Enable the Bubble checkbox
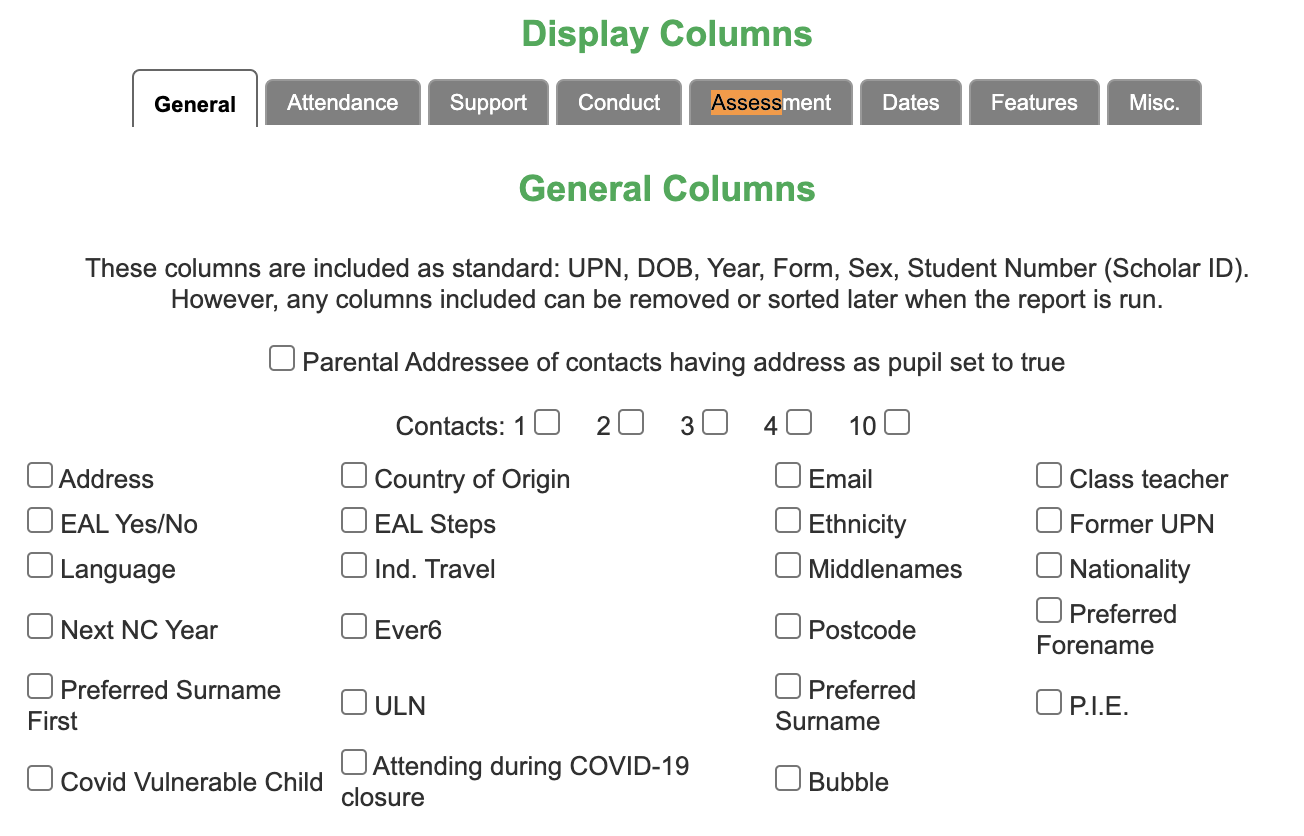Viewport: 1304px width, 836px height. (x=788, y=778)
